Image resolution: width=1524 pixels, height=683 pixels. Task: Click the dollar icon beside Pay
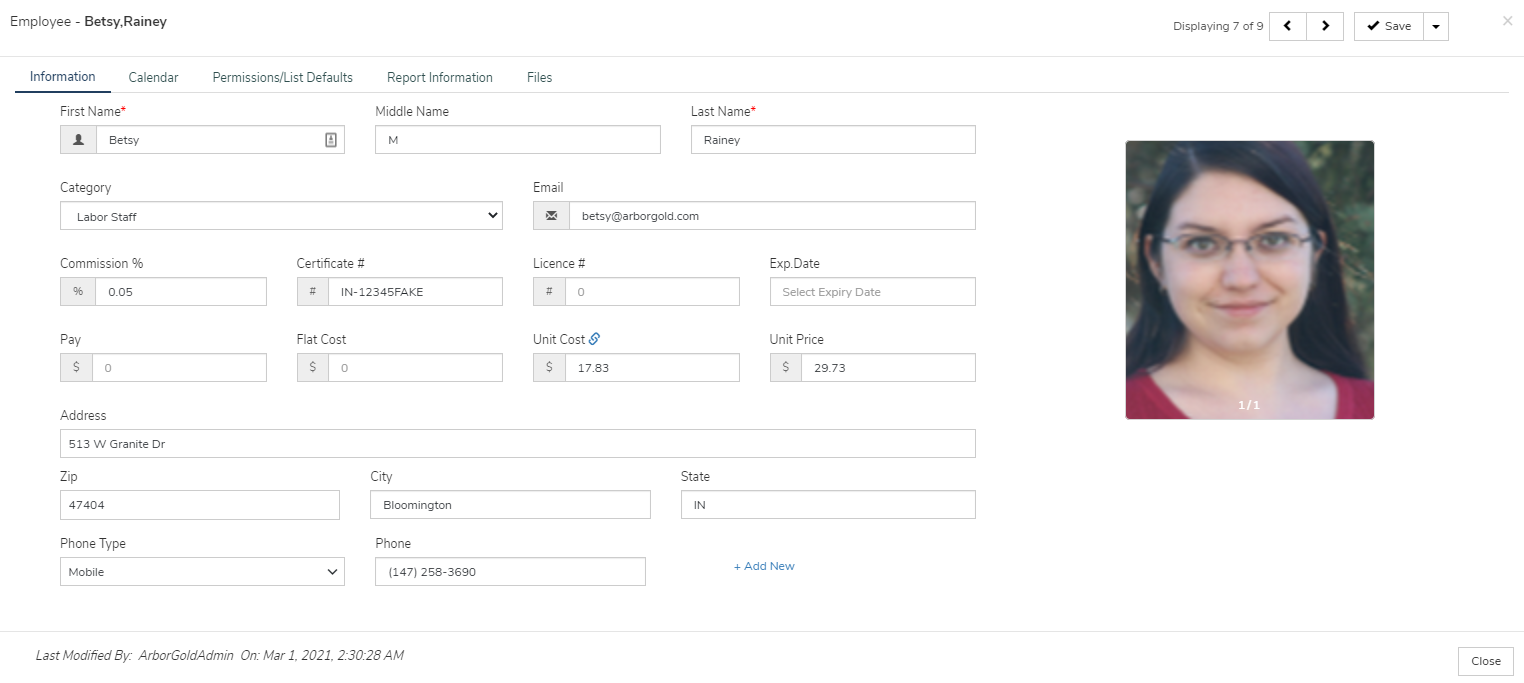coord(77,368)
